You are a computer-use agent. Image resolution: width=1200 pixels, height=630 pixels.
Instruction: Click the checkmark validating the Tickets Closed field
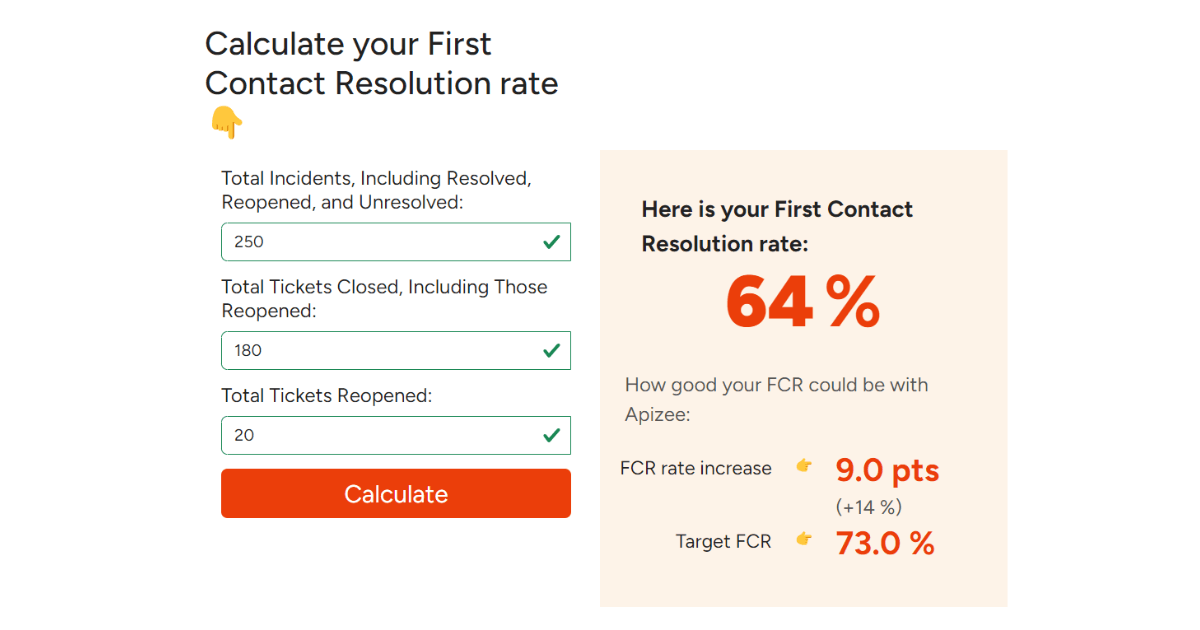click(x=551, y=350)
